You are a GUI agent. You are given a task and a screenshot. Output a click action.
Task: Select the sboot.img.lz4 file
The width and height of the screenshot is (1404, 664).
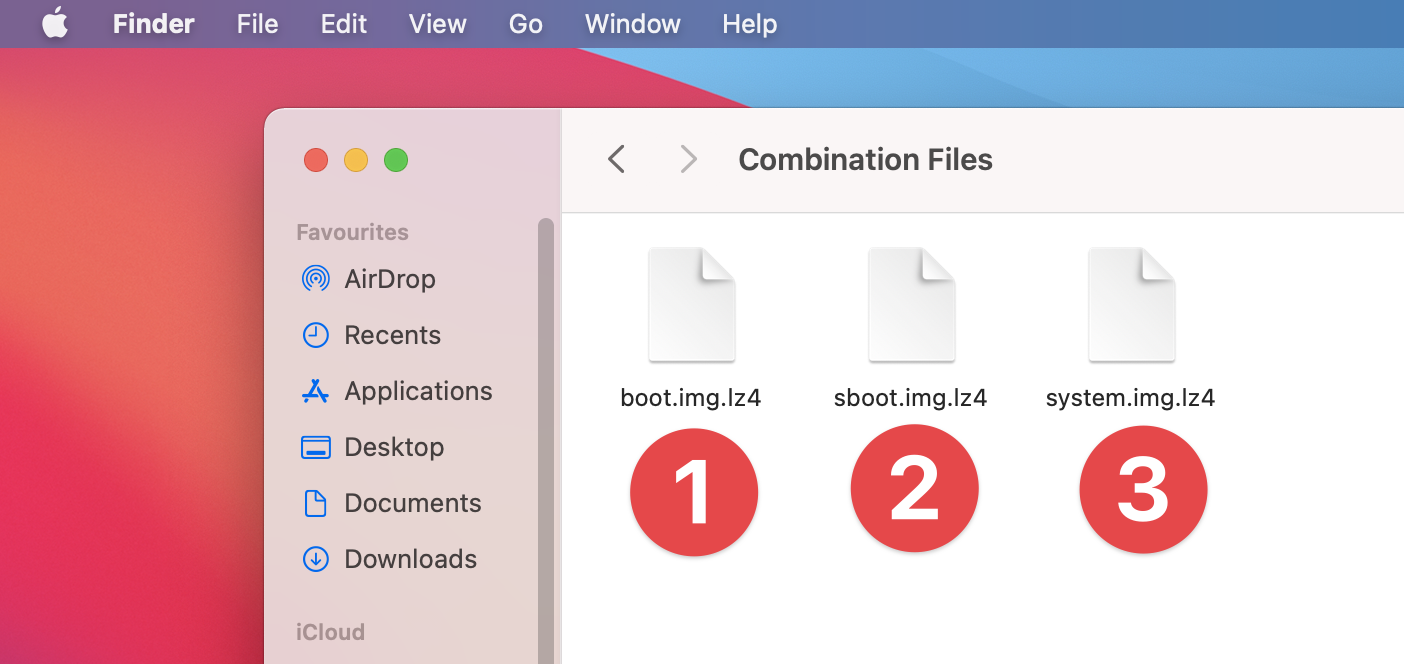coord(911,305)
